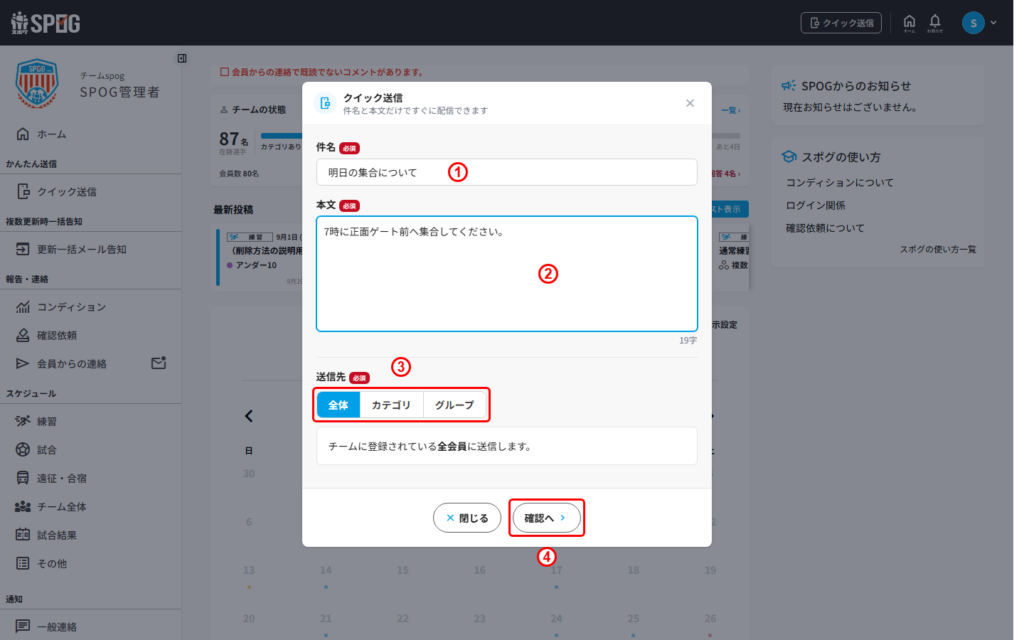
Task: Click the running figure icon for 練習
Action: tap(23, 421)
